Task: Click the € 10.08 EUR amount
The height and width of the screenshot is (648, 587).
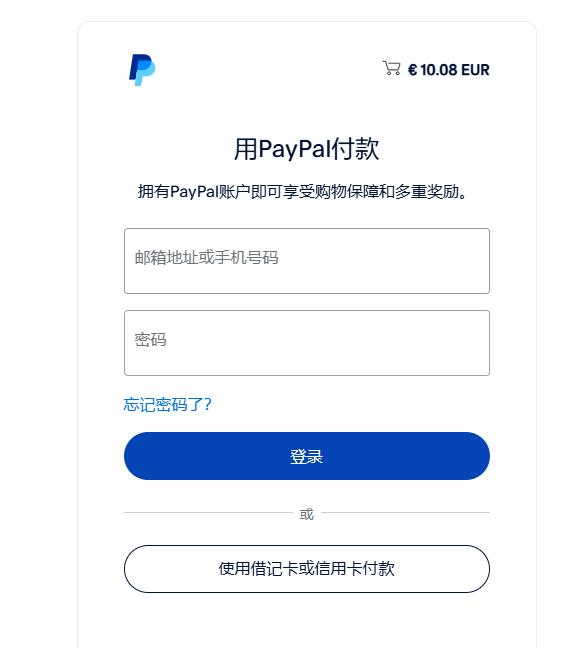Action: 449,70
